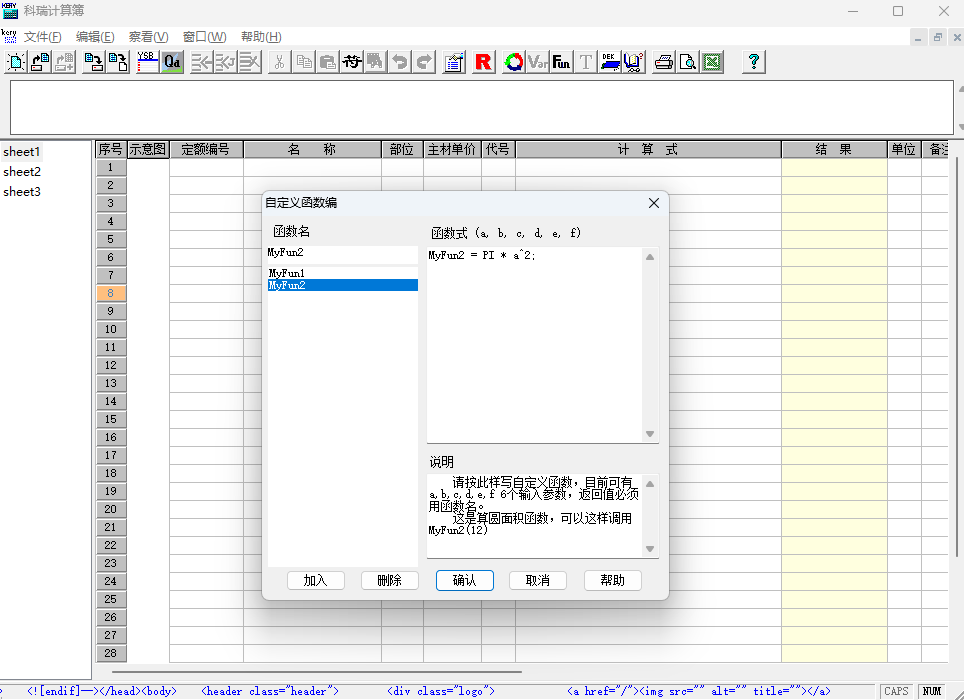Close the 自定义函数编 dialog
The height and width of the screenshot is (700, 964).
click(654, 203)
